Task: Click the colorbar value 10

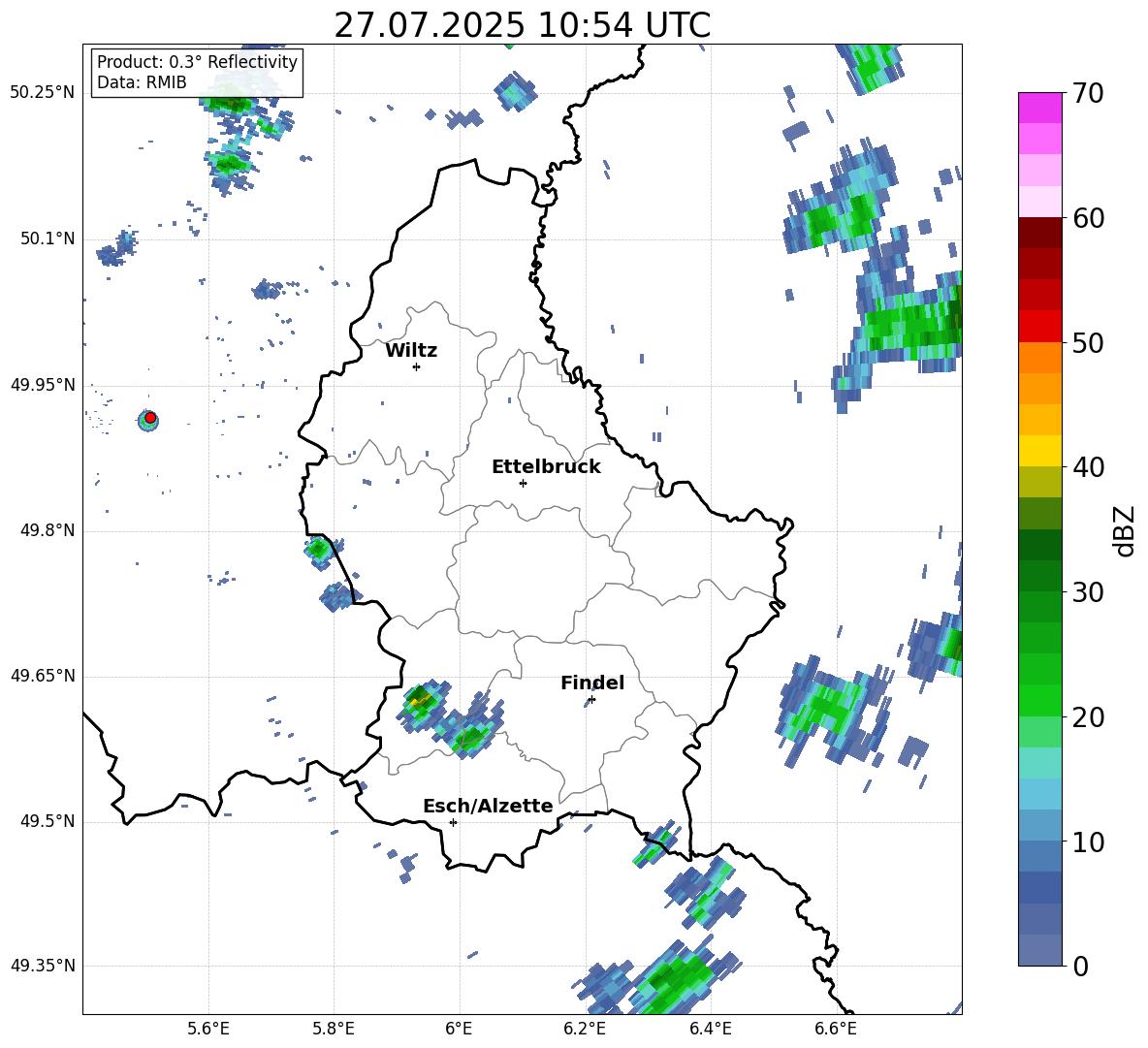Action: [x=1088, y=842]
